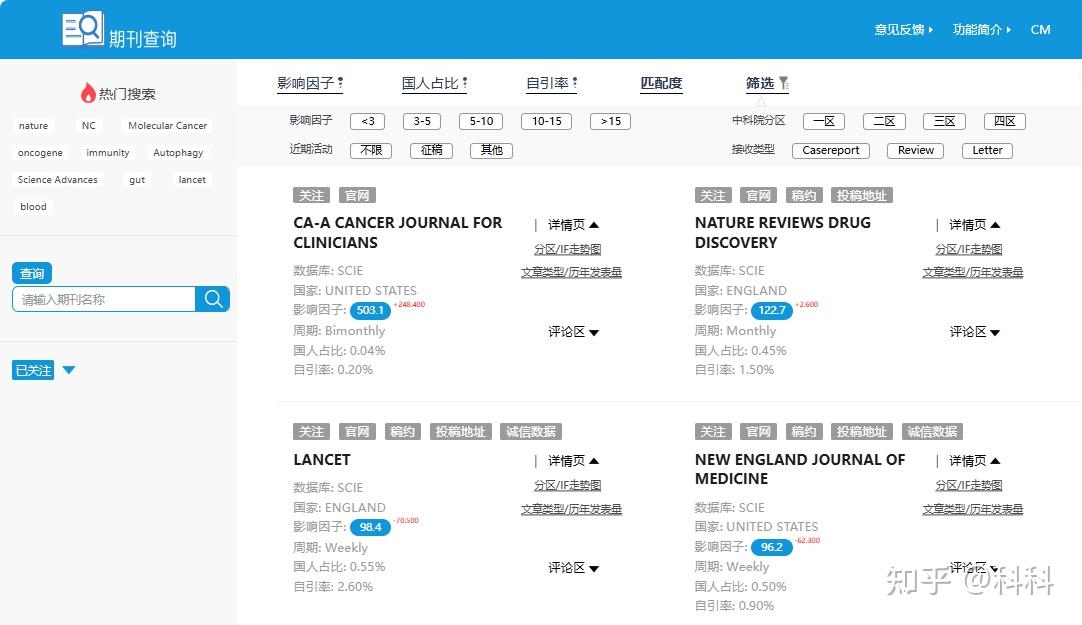Click the Science Advances tag
The width and height of the screenshot is (1082, 625).
point(57,179)
